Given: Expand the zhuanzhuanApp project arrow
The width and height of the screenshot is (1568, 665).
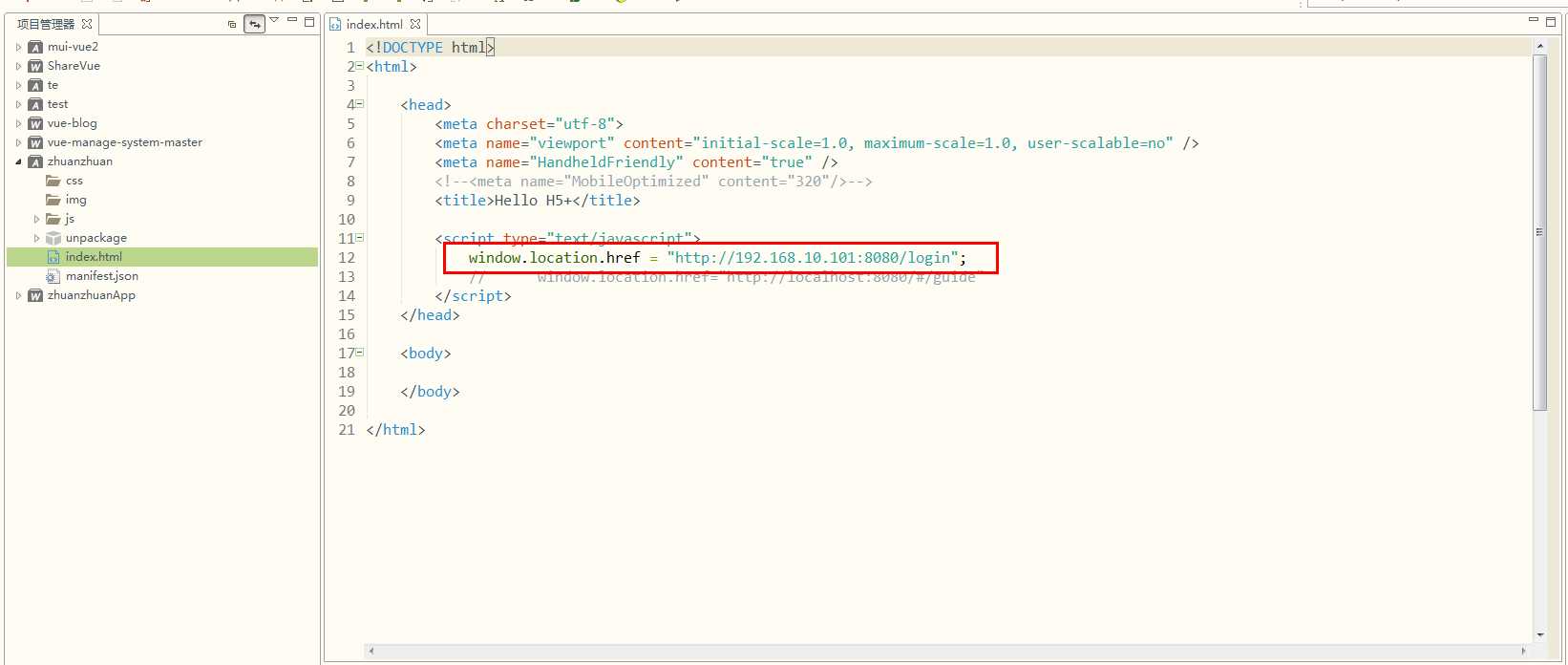Looking at the screenshot, I should tap(18, 295).
